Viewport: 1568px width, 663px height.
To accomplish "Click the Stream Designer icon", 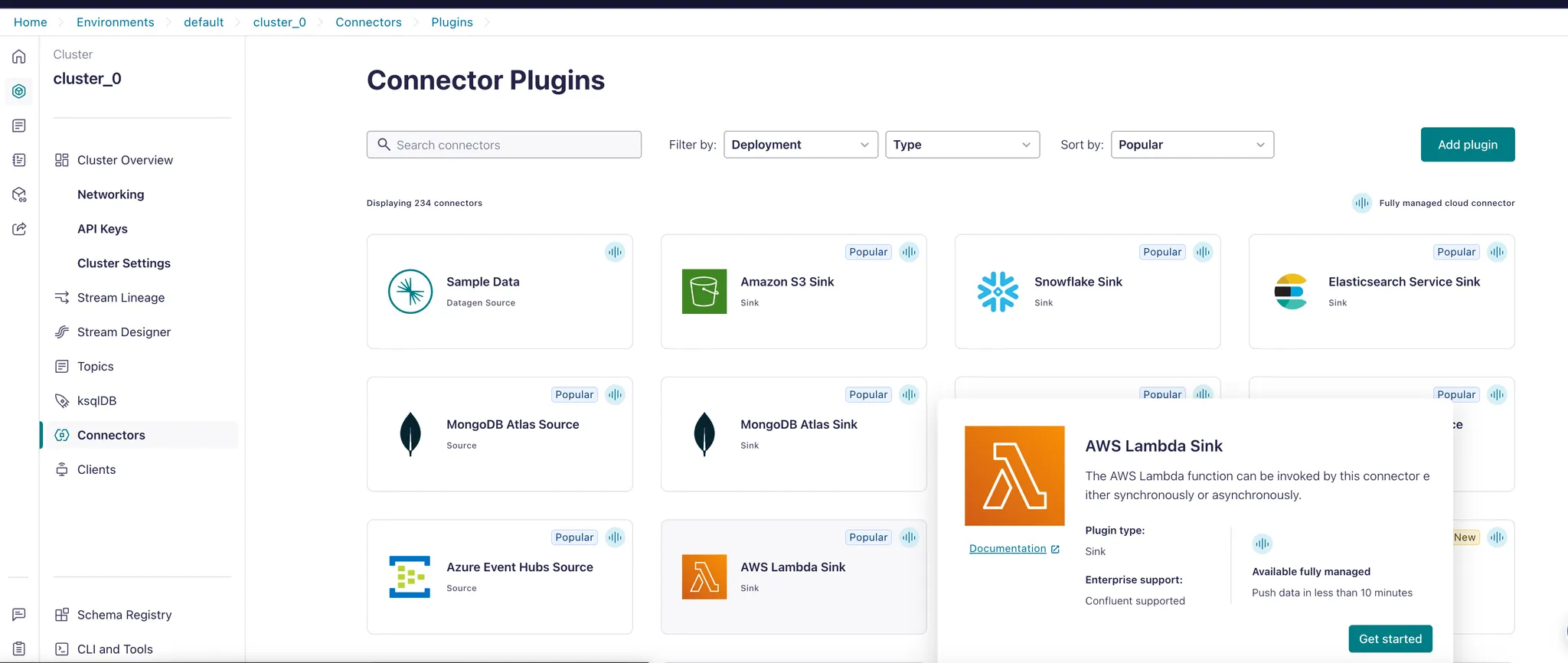I will [62, 331].
